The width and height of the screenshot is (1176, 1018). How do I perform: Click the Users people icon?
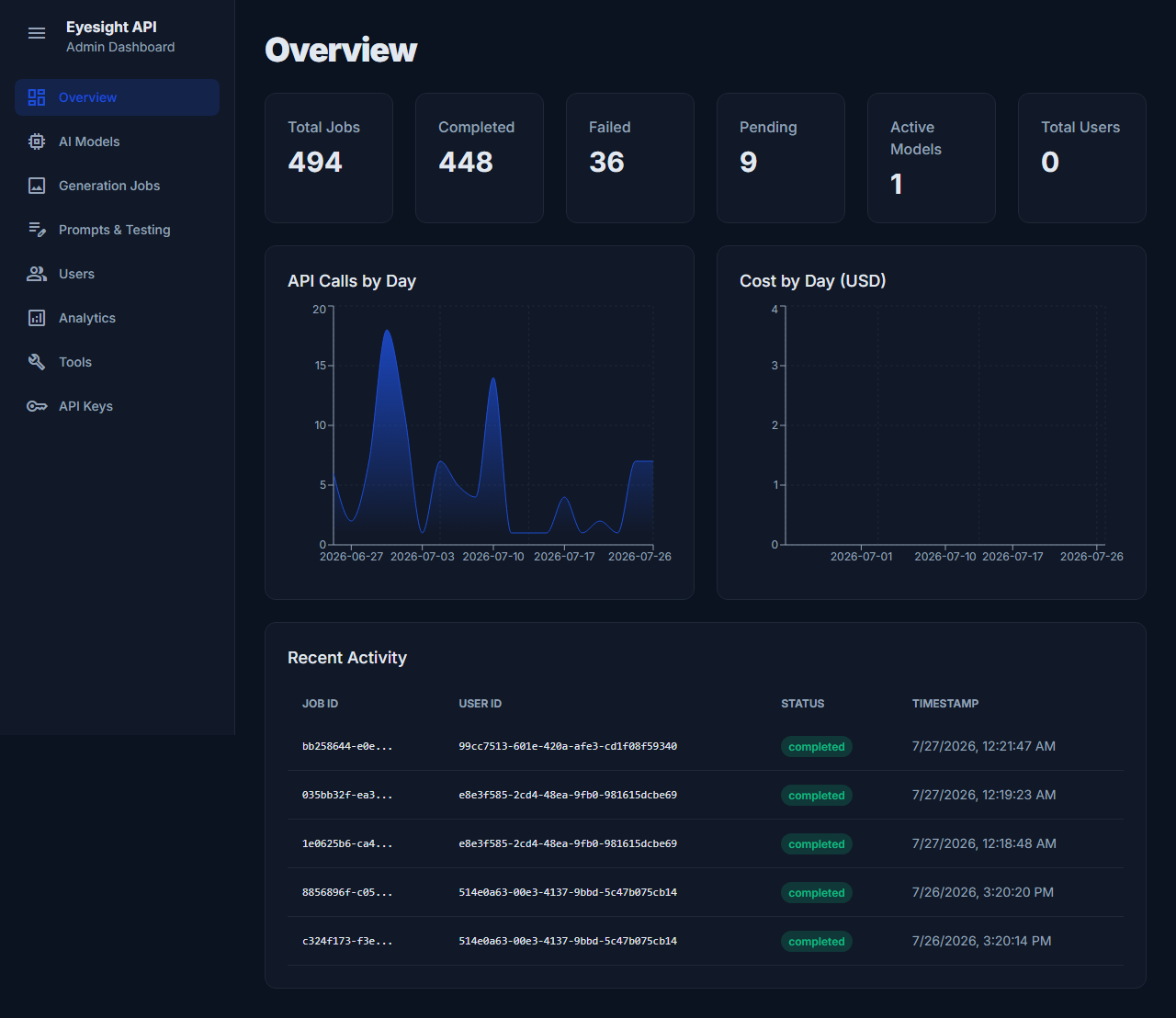click(37, 274)
